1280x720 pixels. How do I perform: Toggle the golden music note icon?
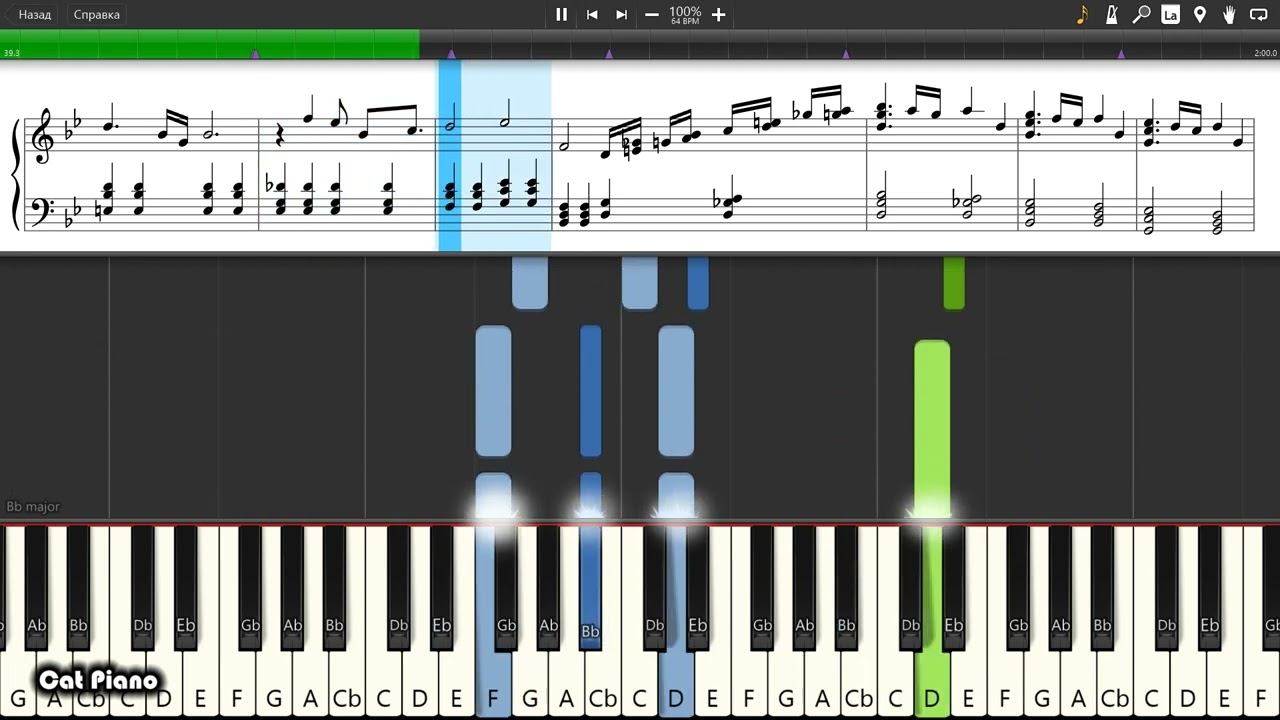tap(1082, 14)
